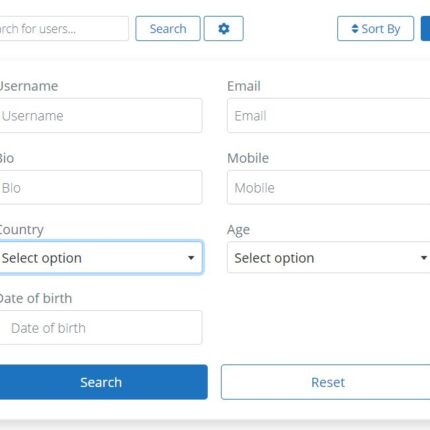Screen dimensions: 430x430
Task: Select the Mobile text field
Action: click(x=329, y=188)
